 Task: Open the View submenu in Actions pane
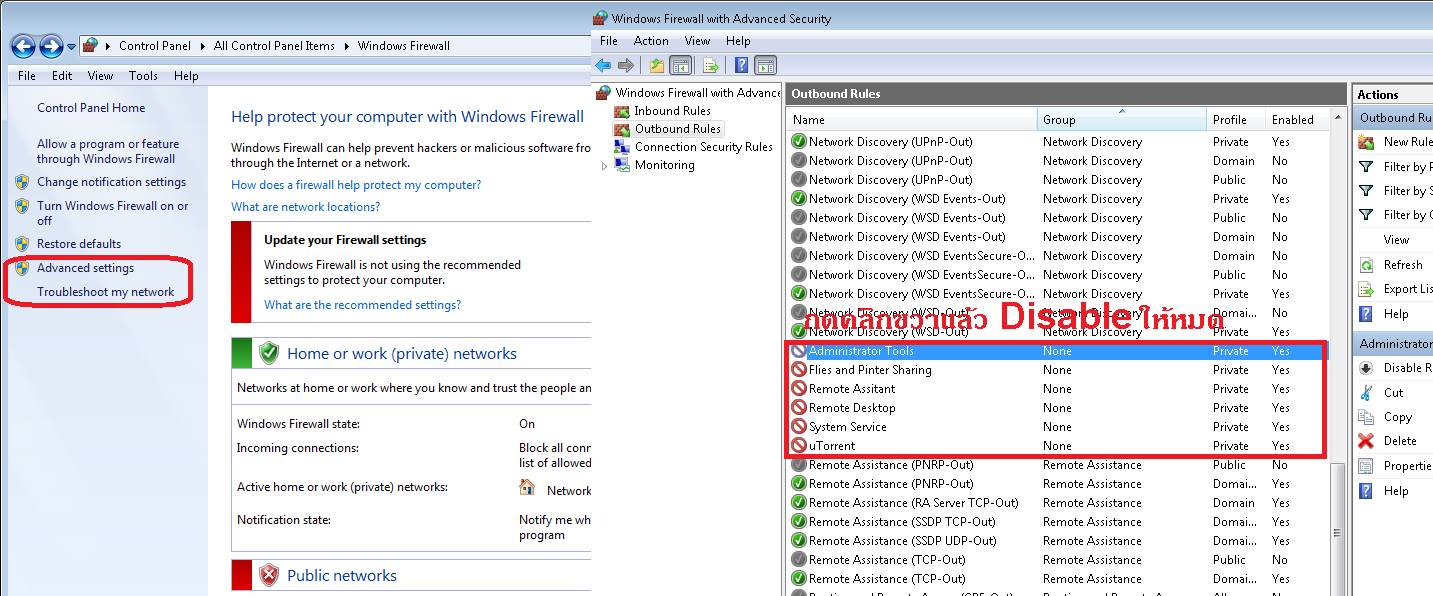(x=1396, y=240)
